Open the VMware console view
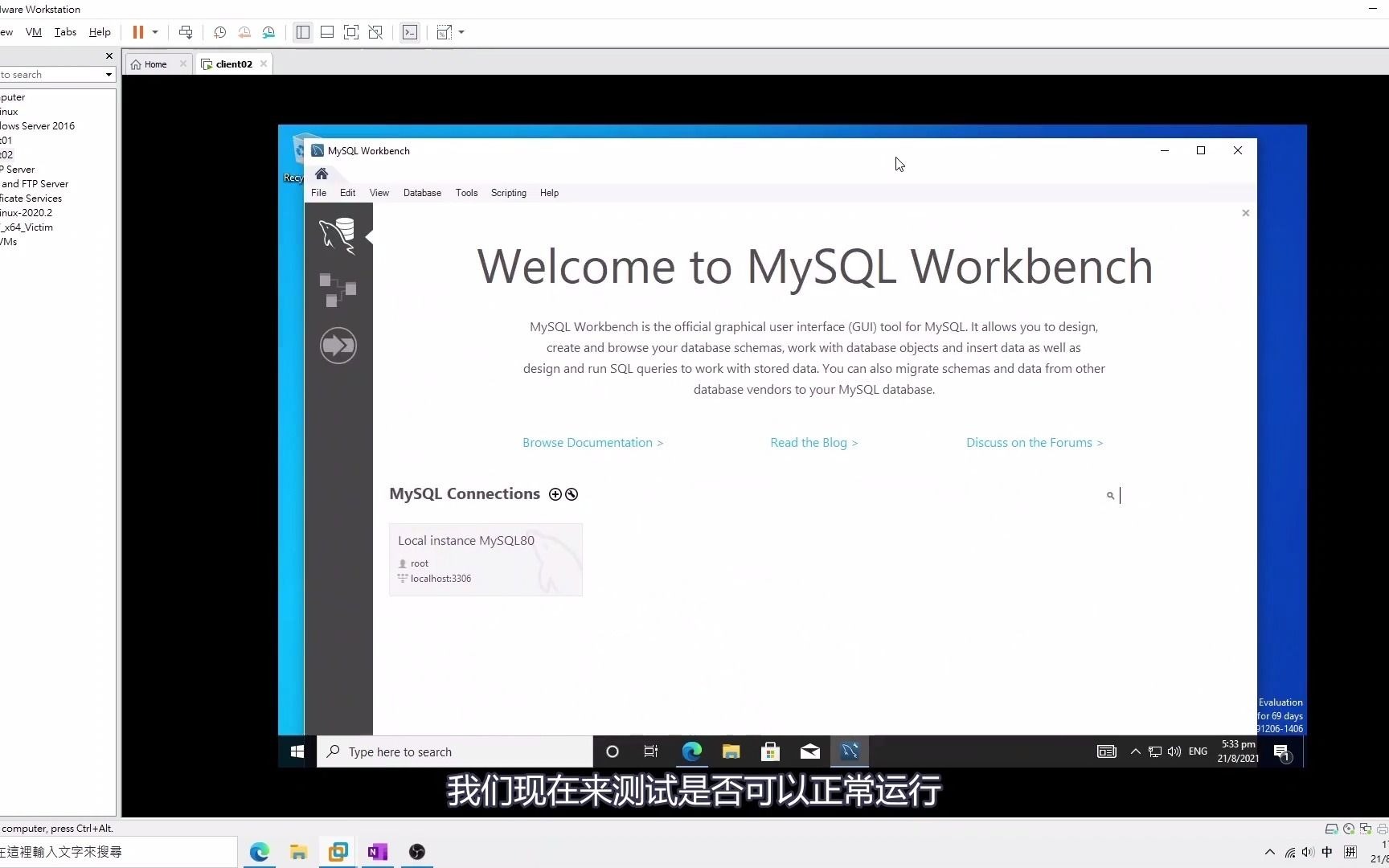The image size is (1389, 868). (410, 32)
